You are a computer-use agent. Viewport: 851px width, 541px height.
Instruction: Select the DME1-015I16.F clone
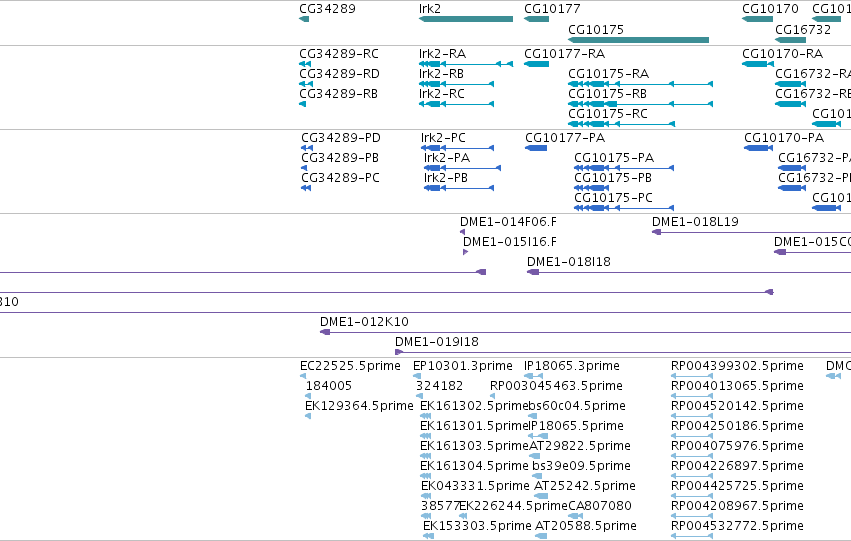click(510, 242)
